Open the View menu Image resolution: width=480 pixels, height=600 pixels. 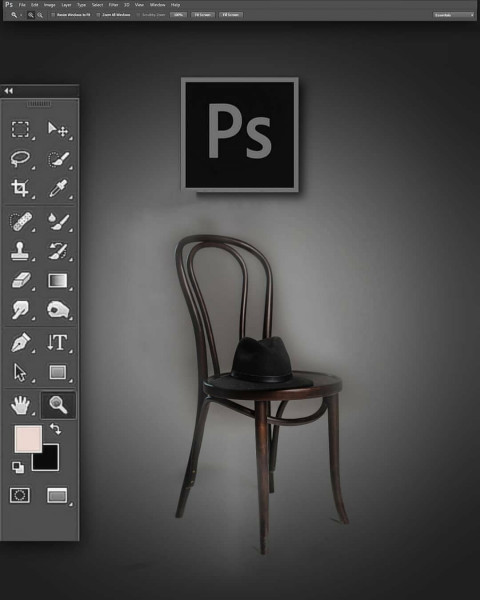coord(139,5)
